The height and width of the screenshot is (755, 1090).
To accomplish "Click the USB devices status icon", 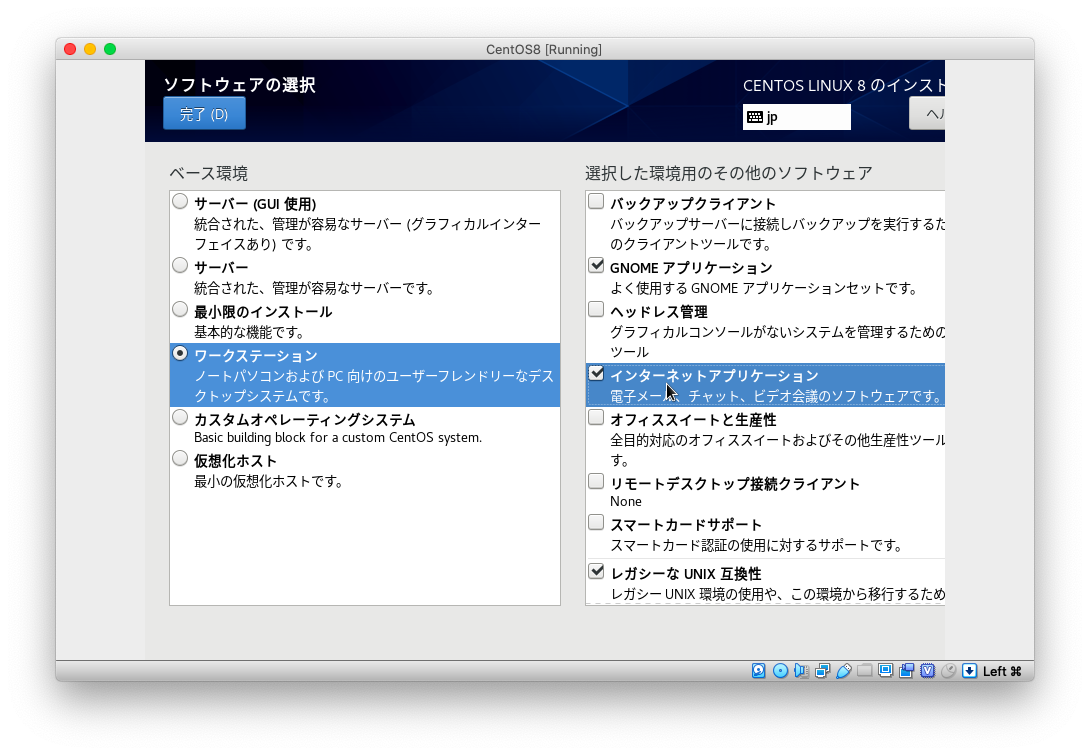I will [x=844, y=671].
